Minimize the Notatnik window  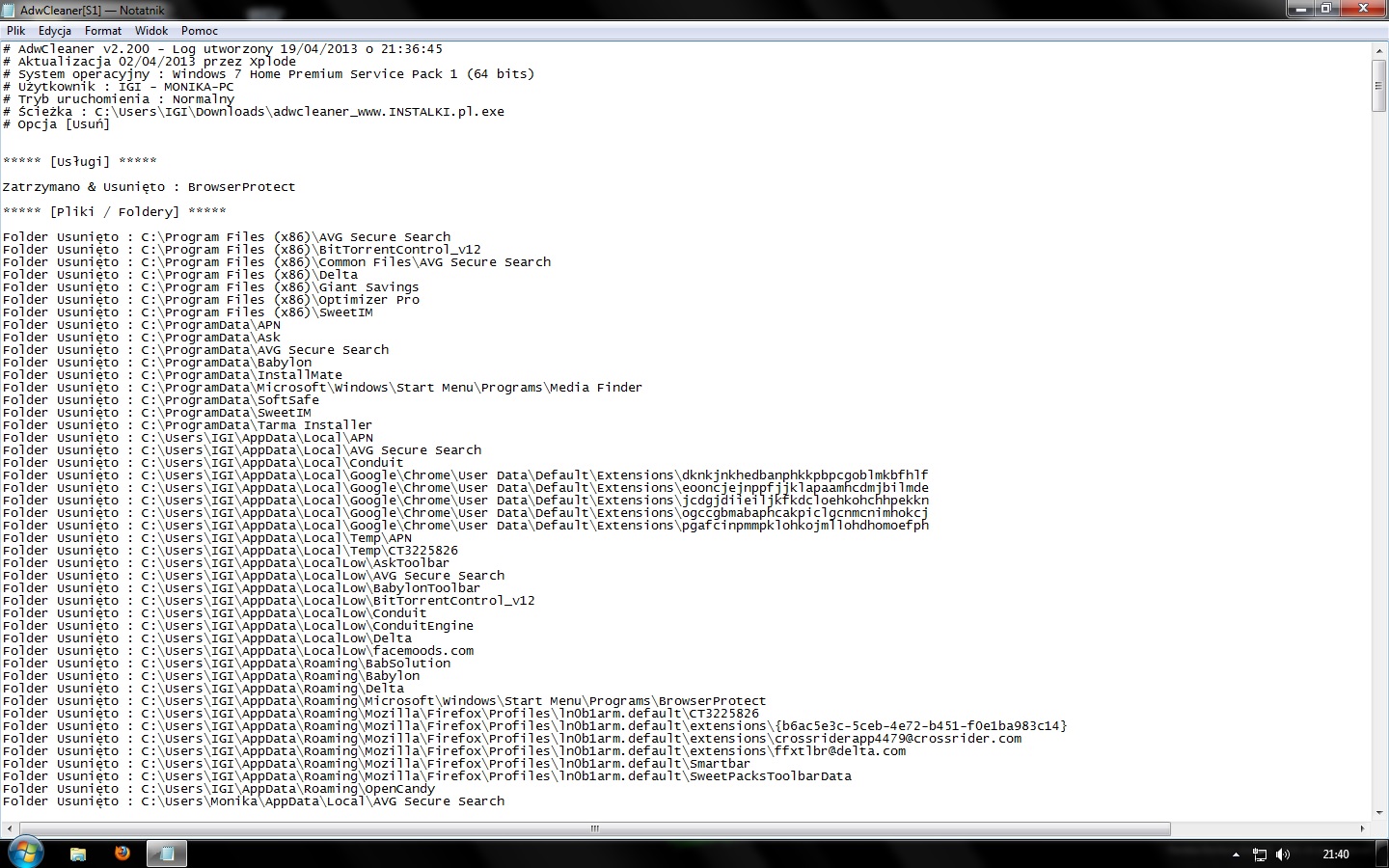(1300, 9)
